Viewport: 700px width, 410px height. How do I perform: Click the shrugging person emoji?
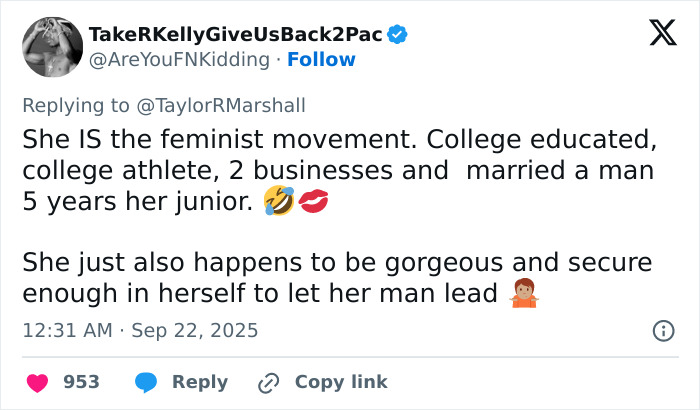click(524, 293)
